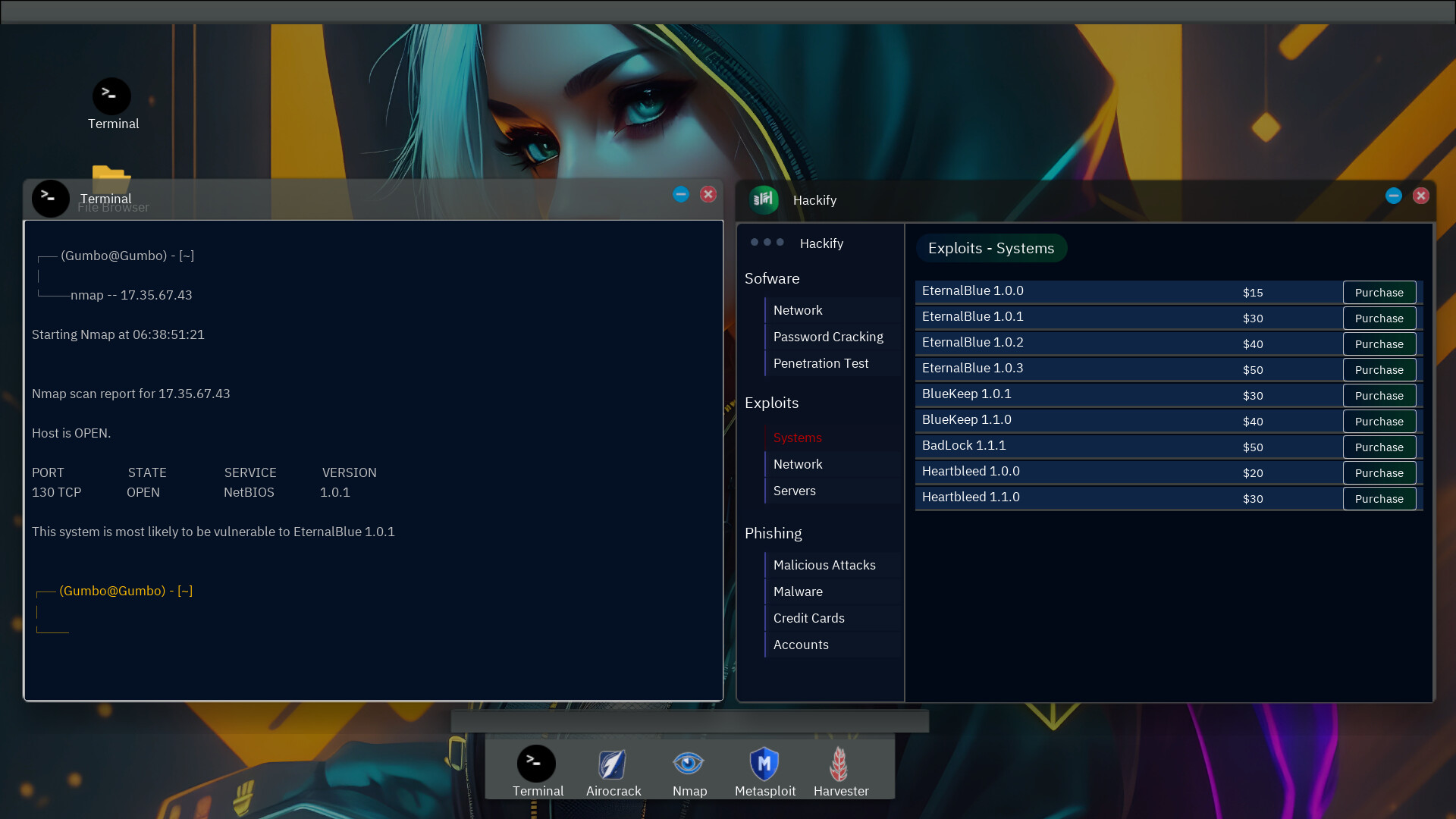Image resolution: width=1456 pixels, height=819 pixels.
Task: Toggle Malware category under Phishing
Action: click(798, 591)
